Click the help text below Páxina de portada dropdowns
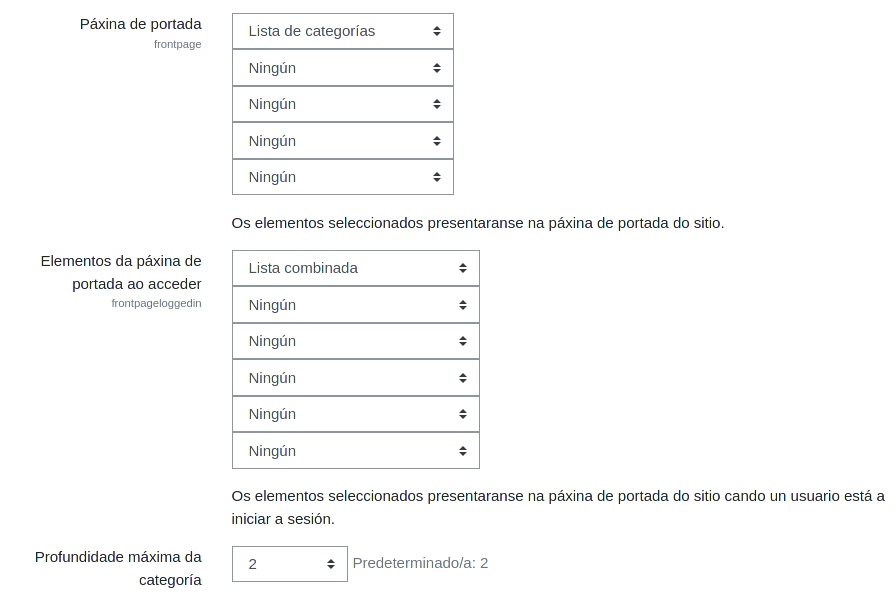The height and width of the screenshot is (594, 896). coord(477,222)
